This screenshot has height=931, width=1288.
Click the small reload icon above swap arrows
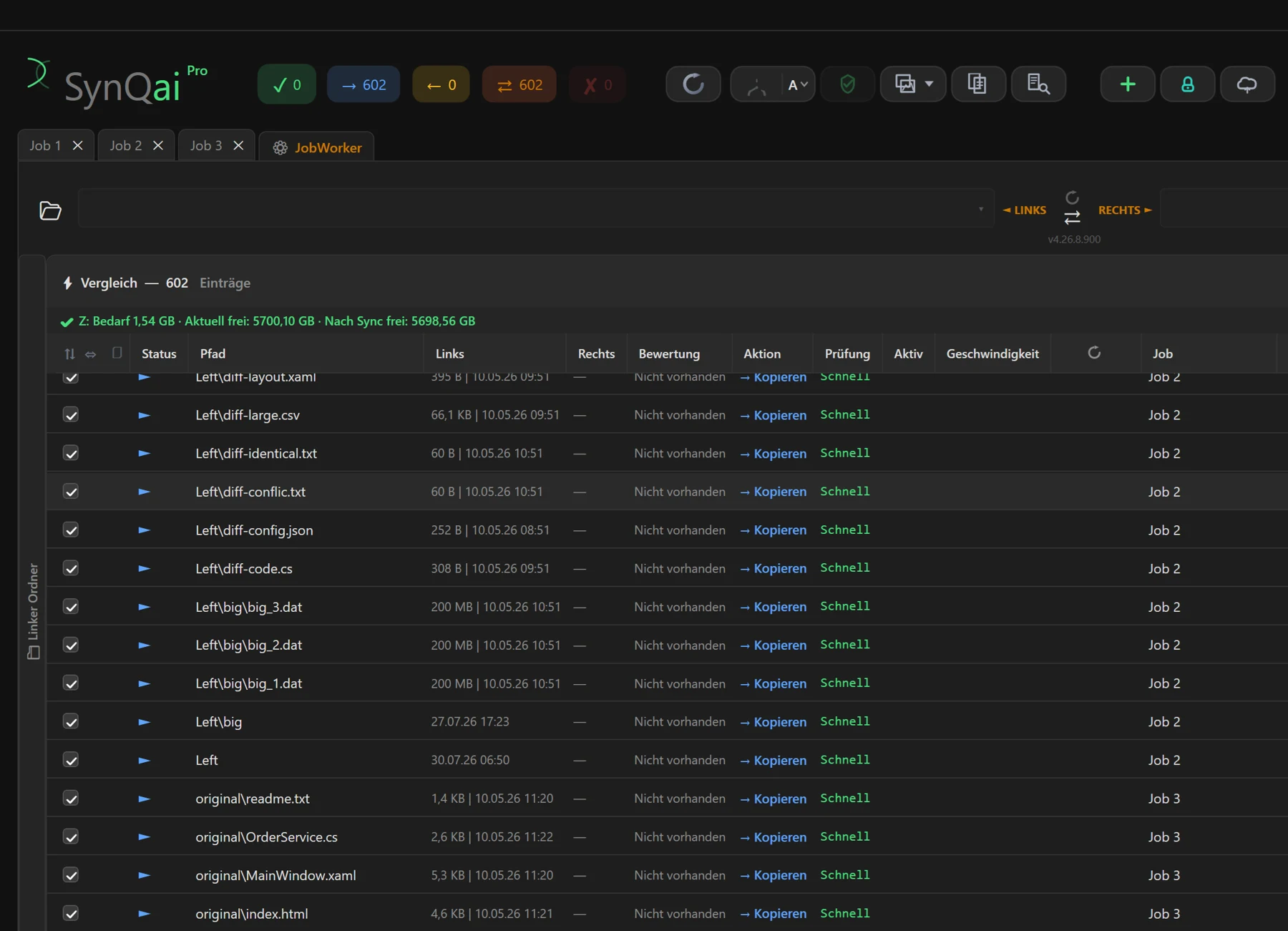(x=1072, y=198)
